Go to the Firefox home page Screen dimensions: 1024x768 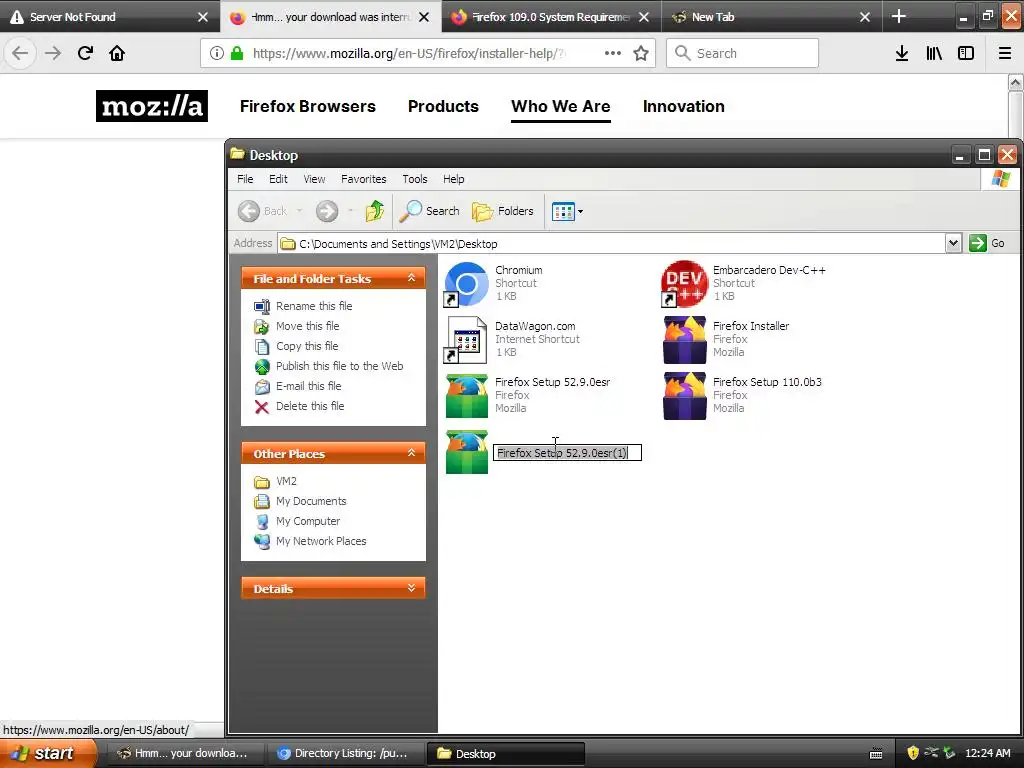pyautogui.click(x=117, y=53)
